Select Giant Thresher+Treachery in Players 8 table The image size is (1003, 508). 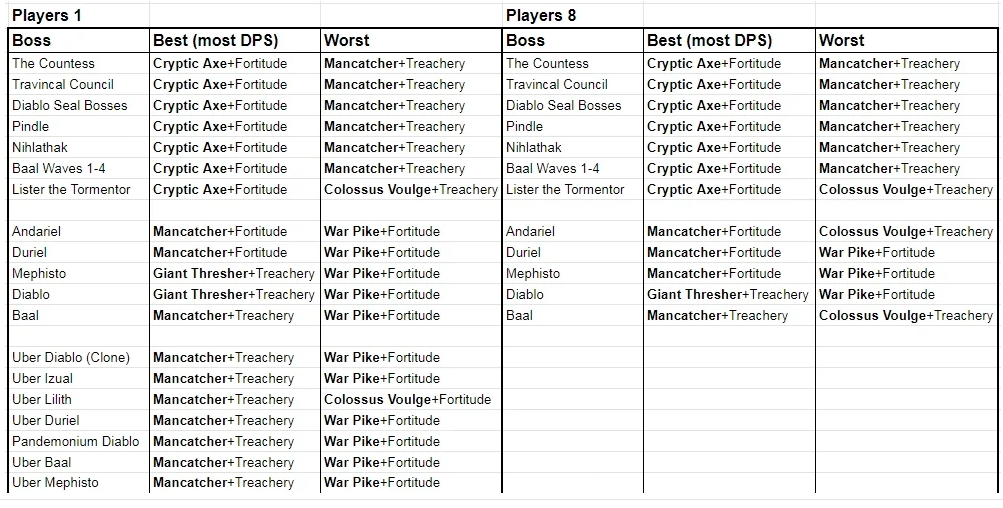click(727, 294)
